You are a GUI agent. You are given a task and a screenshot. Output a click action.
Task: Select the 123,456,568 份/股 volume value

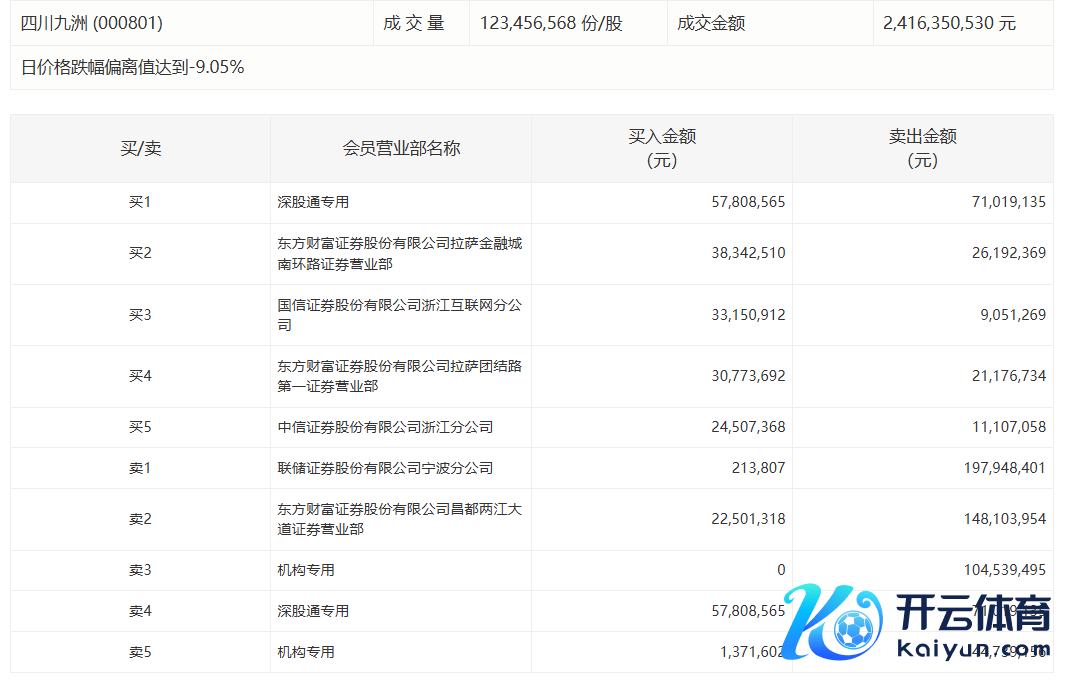point(551,23)
